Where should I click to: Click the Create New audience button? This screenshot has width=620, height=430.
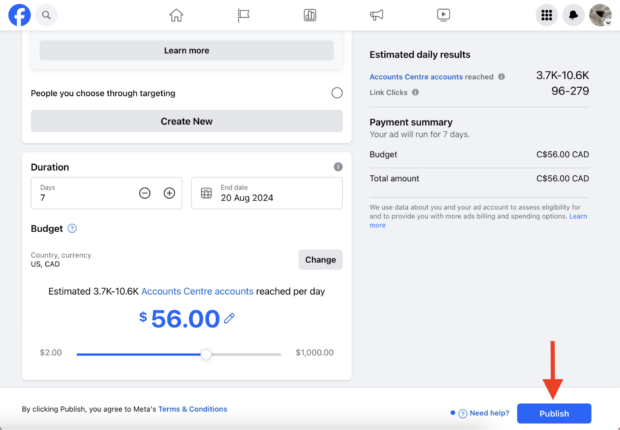(x=187, y=121)
